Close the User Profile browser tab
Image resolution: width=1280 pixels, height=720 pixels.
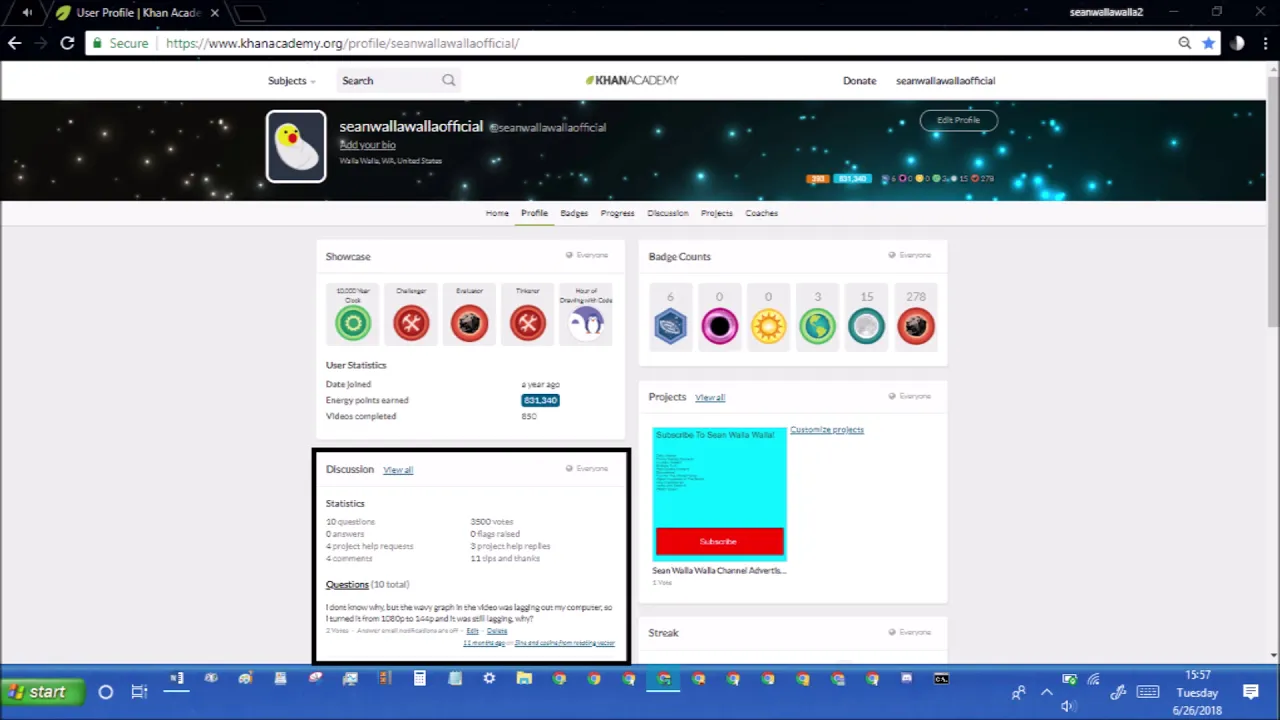coord(214,13)
